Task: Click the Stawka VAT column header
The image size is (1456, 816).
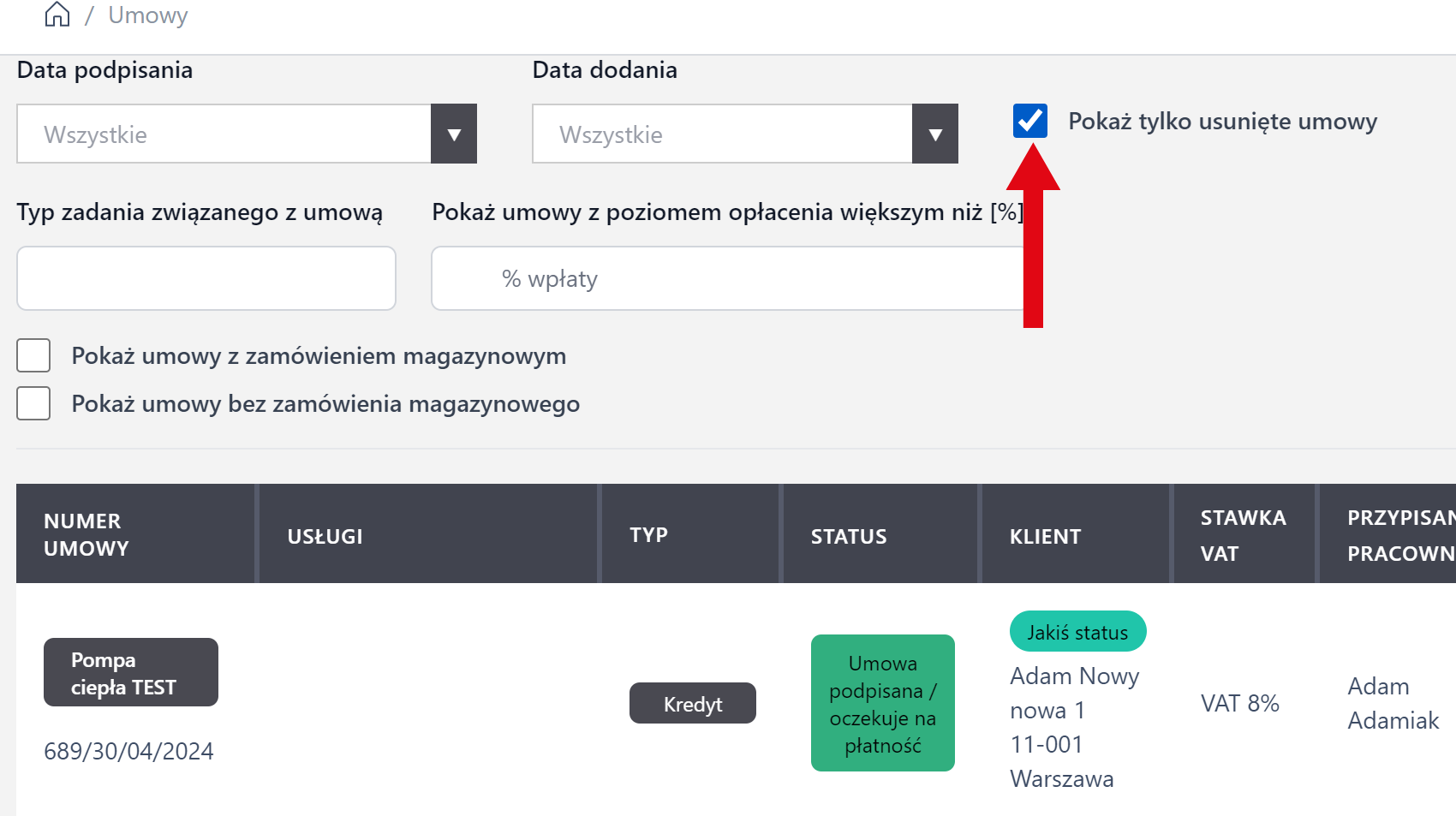Action: tap(1243, 535)
